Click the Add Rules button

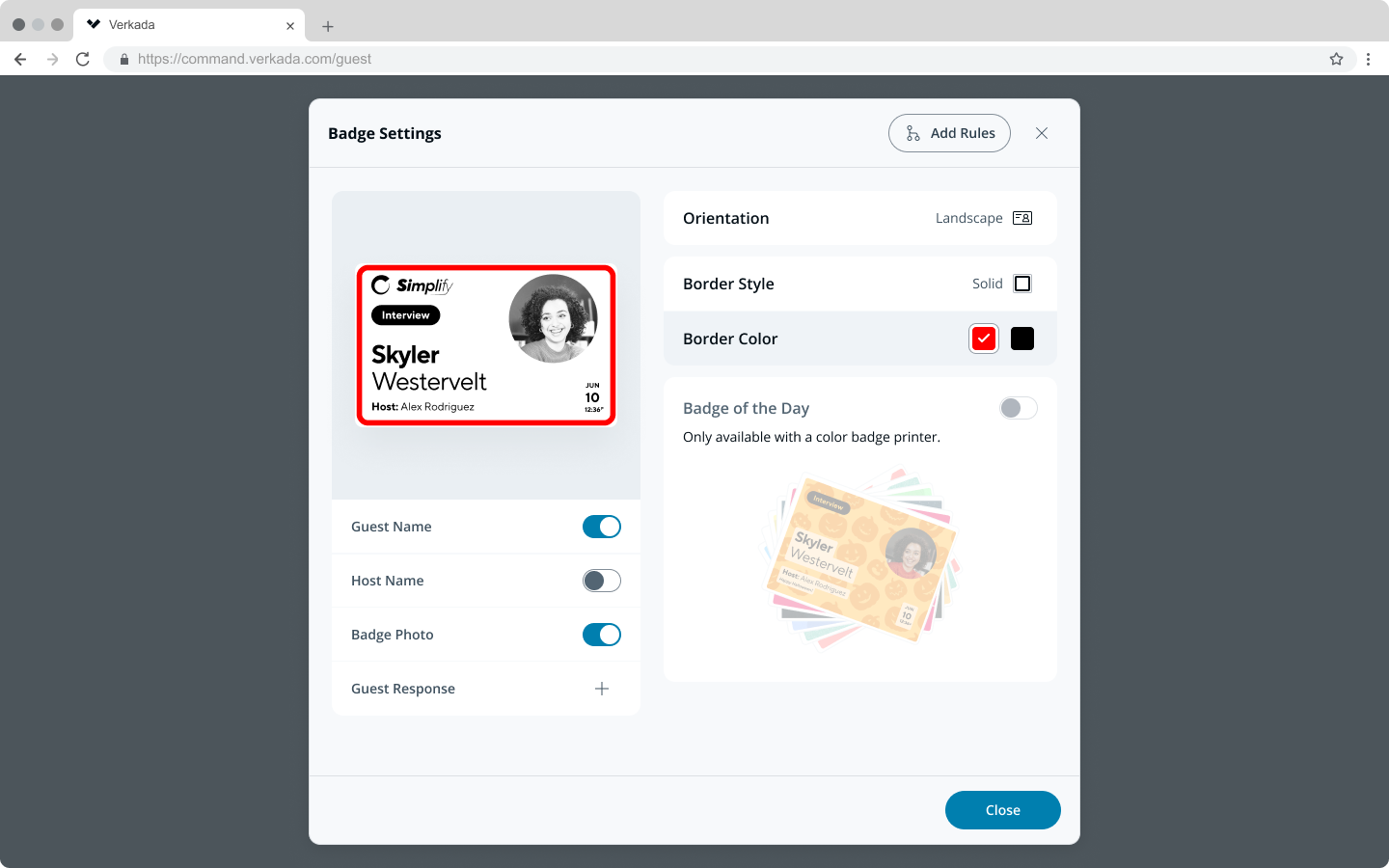[x=949, y=133]
